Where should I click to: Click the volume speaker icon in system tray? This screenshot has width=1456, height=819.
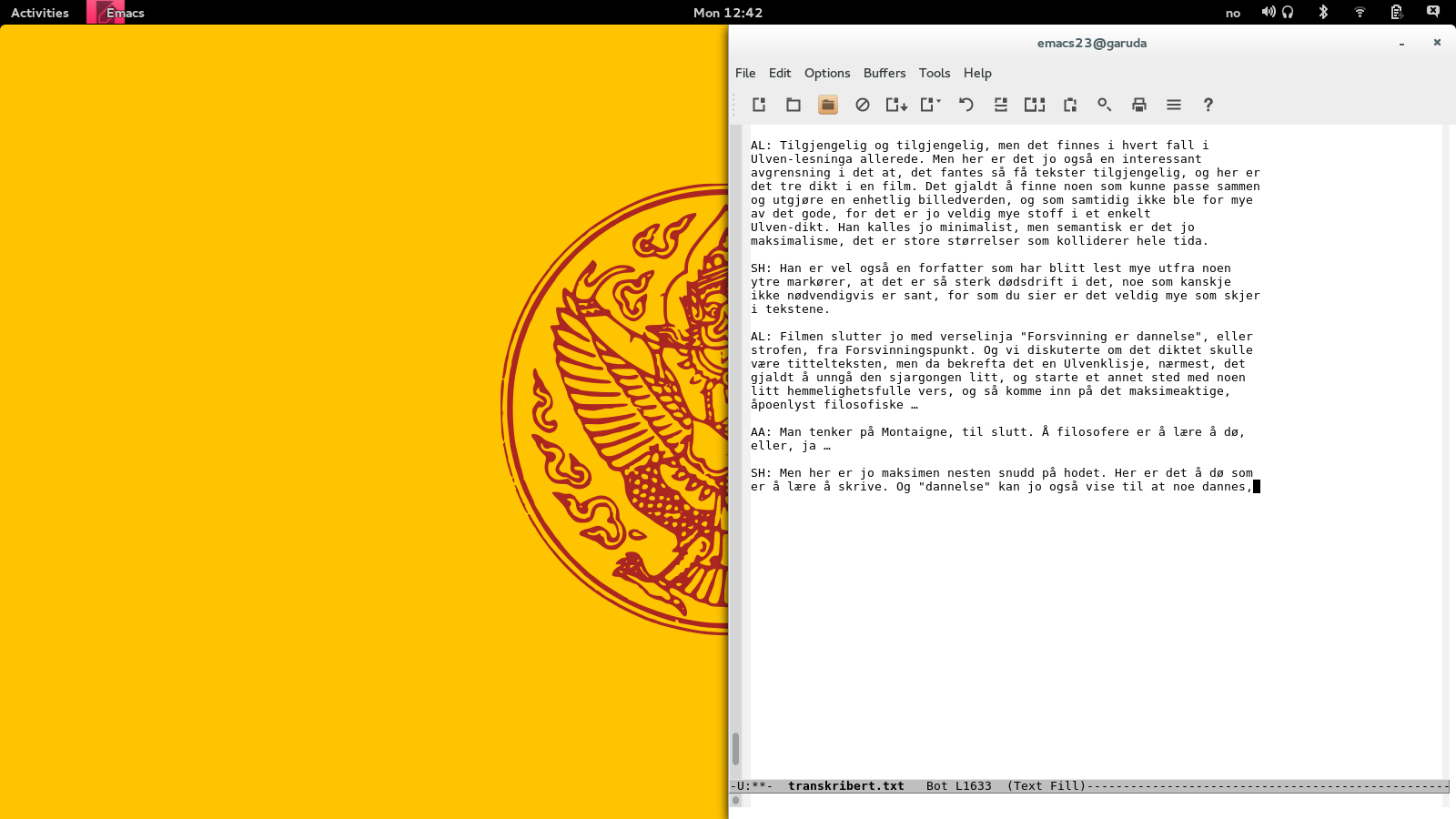[1268, 12]
